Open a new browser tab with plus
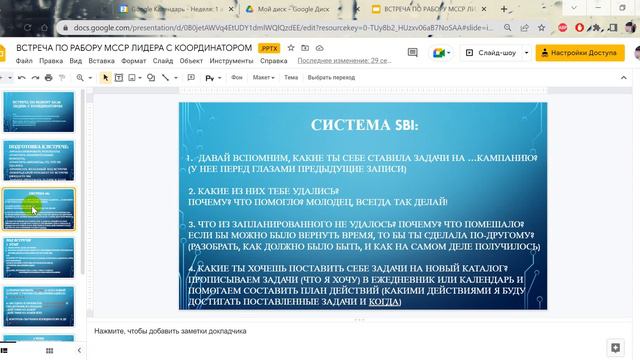The image size is (640, 360). click(x=504, y=9)
